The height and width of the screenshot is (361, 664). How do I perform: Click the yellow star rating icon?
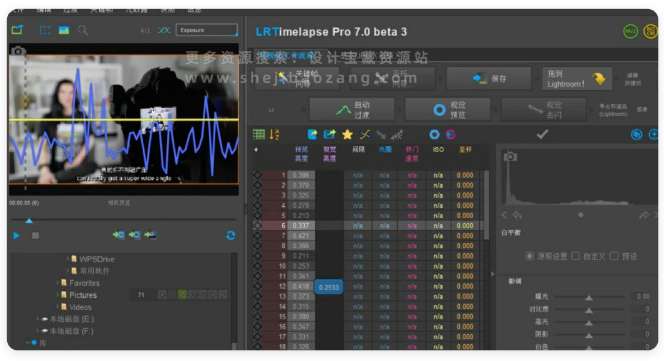347,135
